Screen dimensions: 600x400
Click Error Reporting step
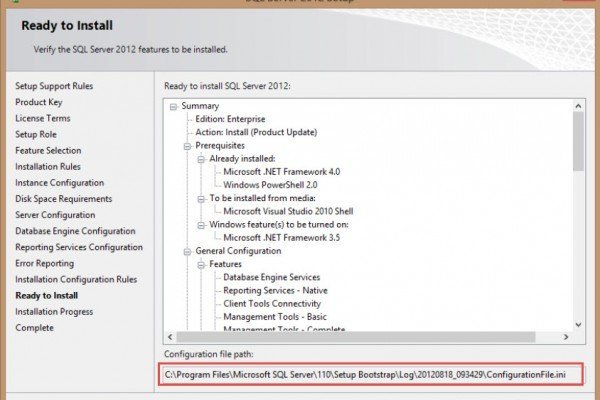(45, 263)
